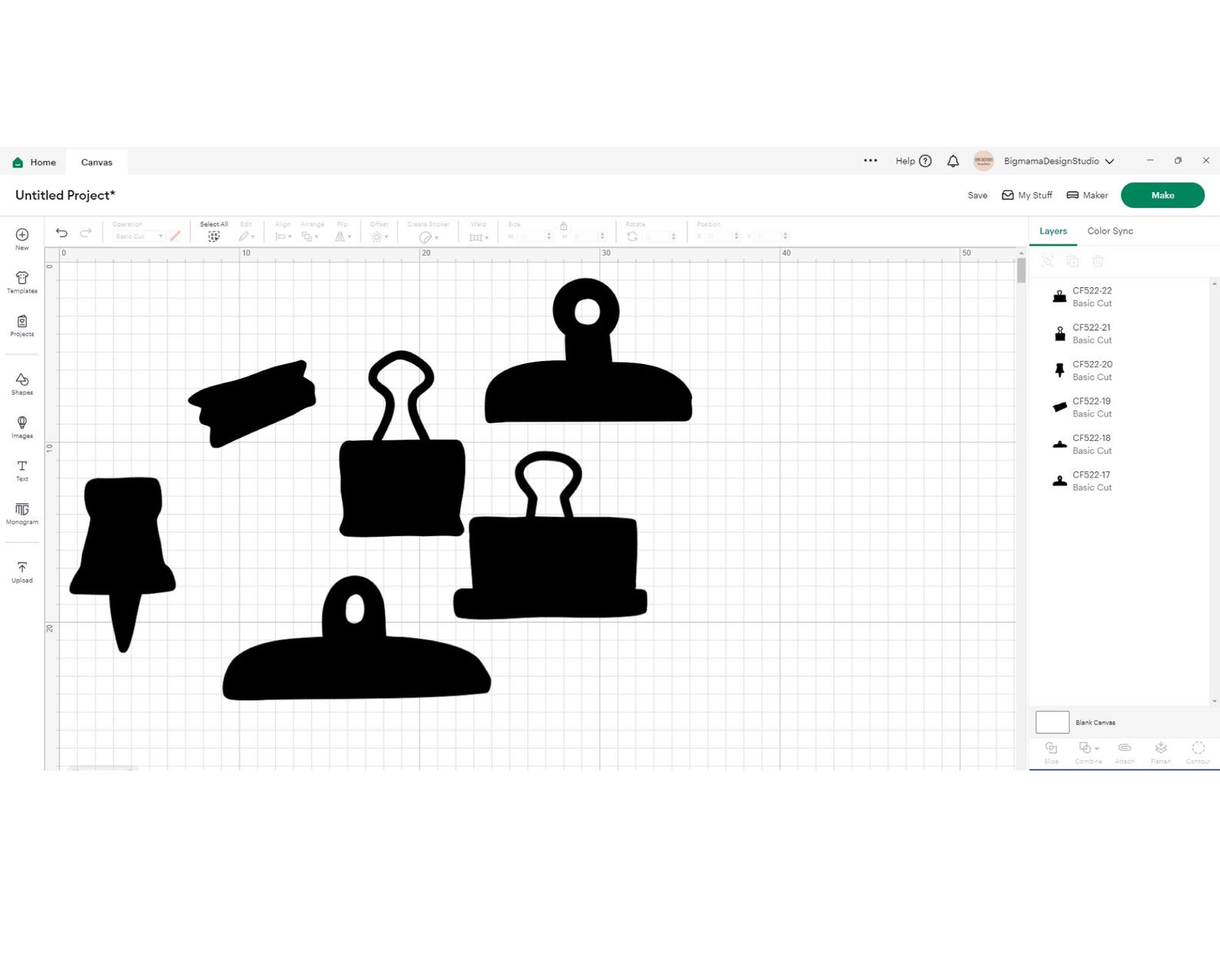Screen dimensions: 1220x980
Task: Expand the Edit dropdown
Action: [x=247, y=237]
